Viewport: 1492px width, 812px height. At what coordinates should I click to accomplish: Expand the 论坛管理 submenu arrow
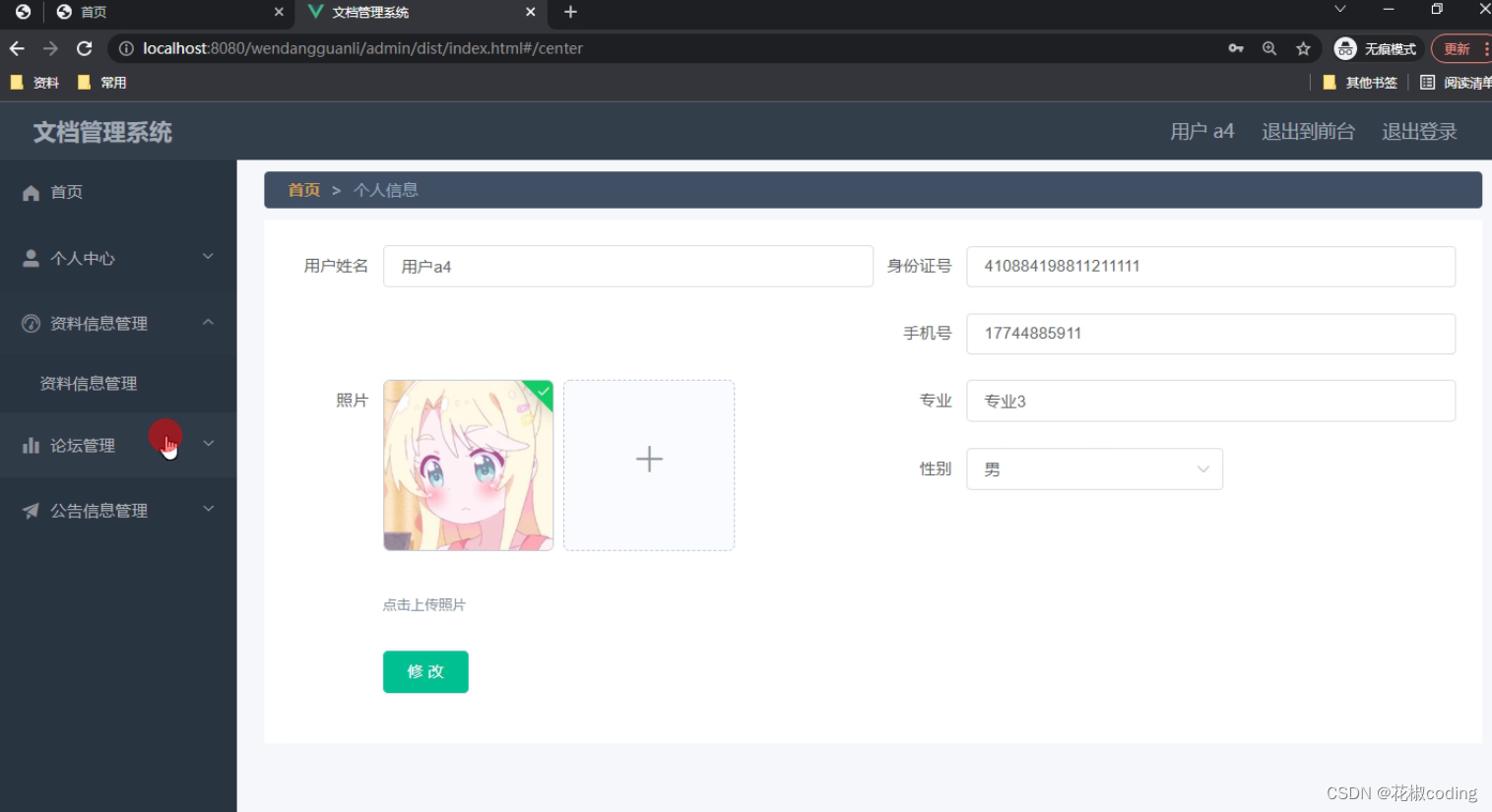[208, 444]
